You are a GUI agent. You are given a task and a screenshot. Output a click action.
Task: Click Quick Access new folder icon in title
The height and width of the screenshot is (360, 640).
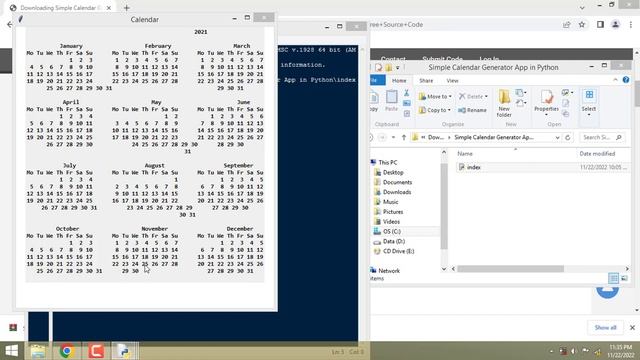389,67
